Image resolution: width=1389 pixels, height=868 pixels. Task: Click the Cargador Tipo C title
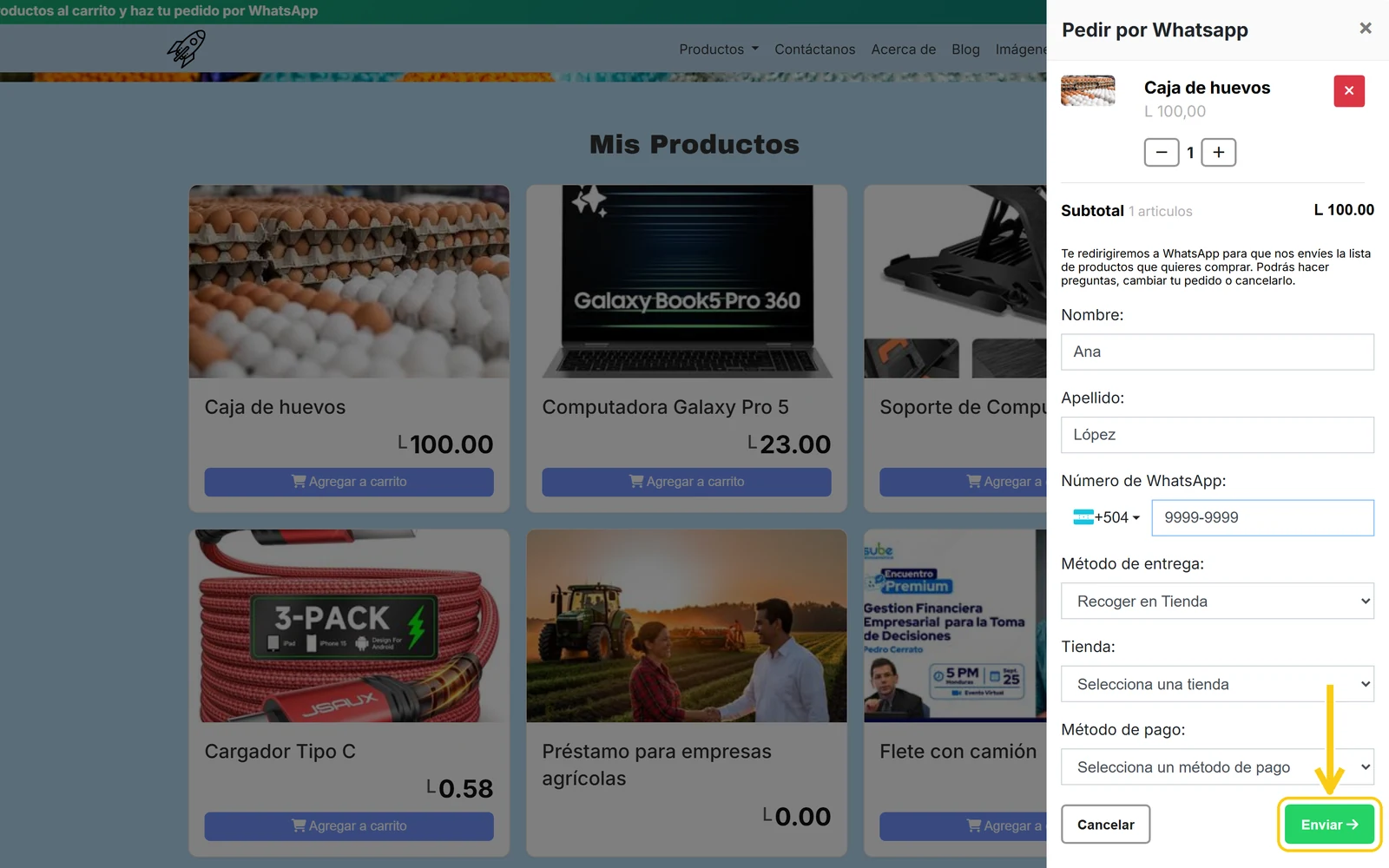(x=280, y=752)
